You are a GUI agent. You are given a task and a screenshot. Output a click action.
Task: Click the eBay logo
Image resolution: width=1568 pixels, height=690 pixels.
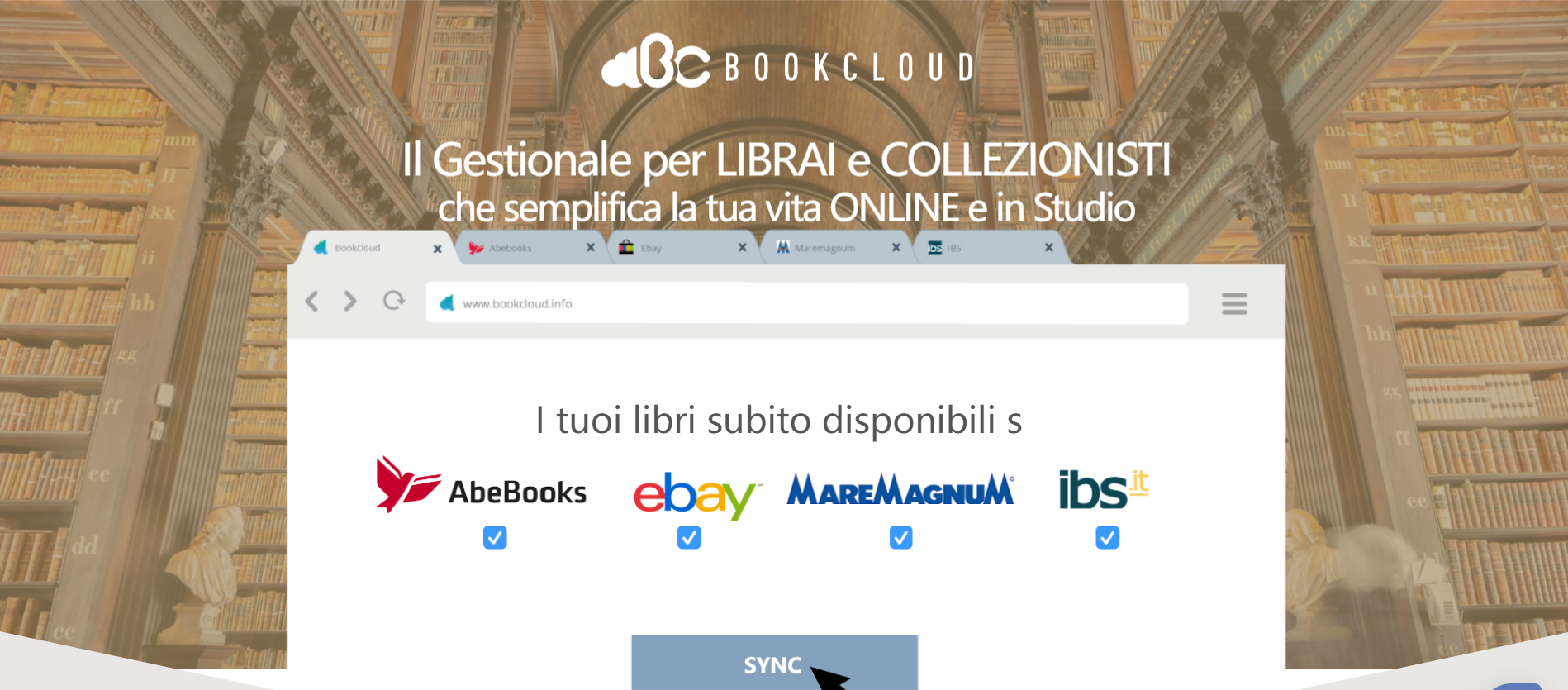click(696, 494)
